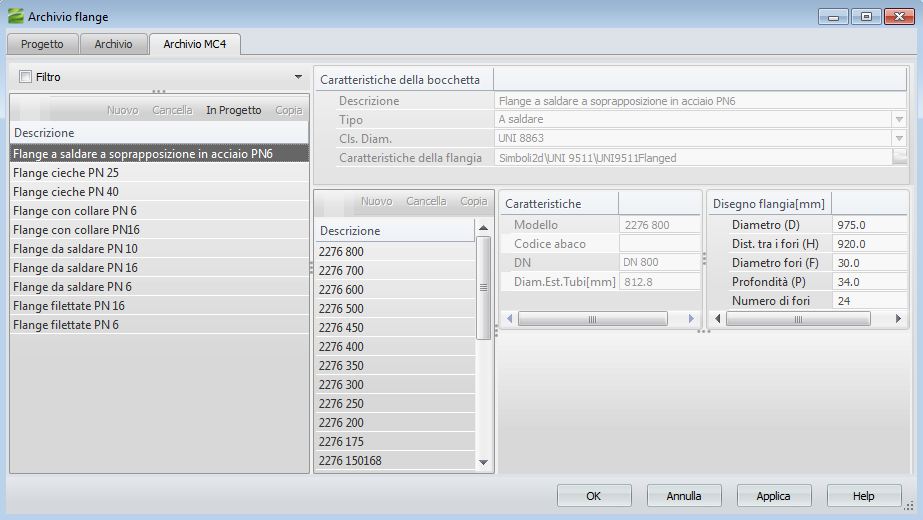
Task: Select Flange cieche PN 25
Action: pos(66,173)
